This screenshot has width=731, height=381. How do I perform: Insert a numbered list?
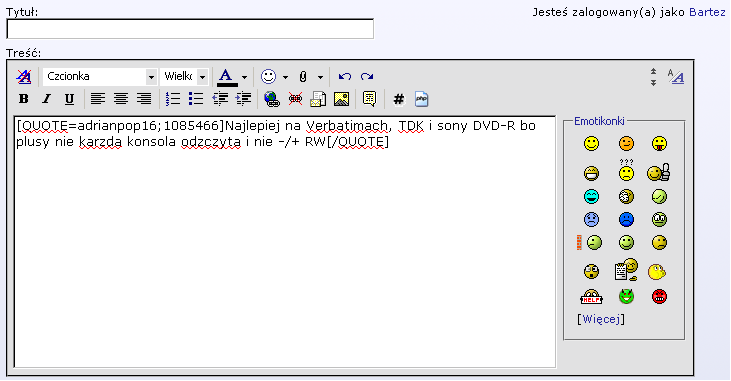tap(173, 99)
